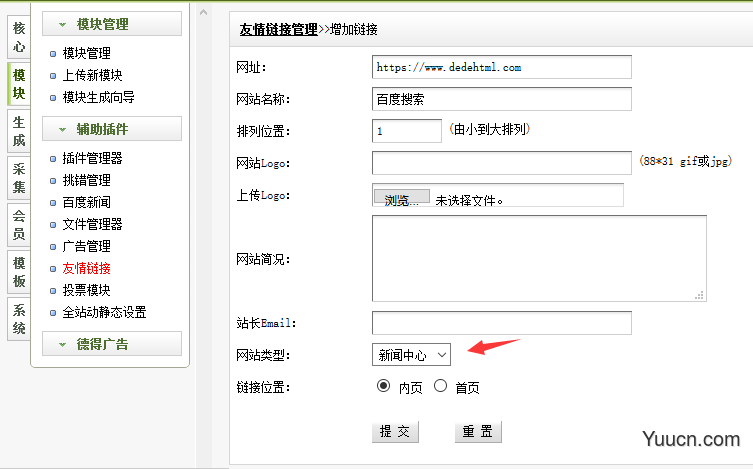This screenshot has width=753, height=469.
Task: Select the 内页 radio button
Action: point(382,386)
